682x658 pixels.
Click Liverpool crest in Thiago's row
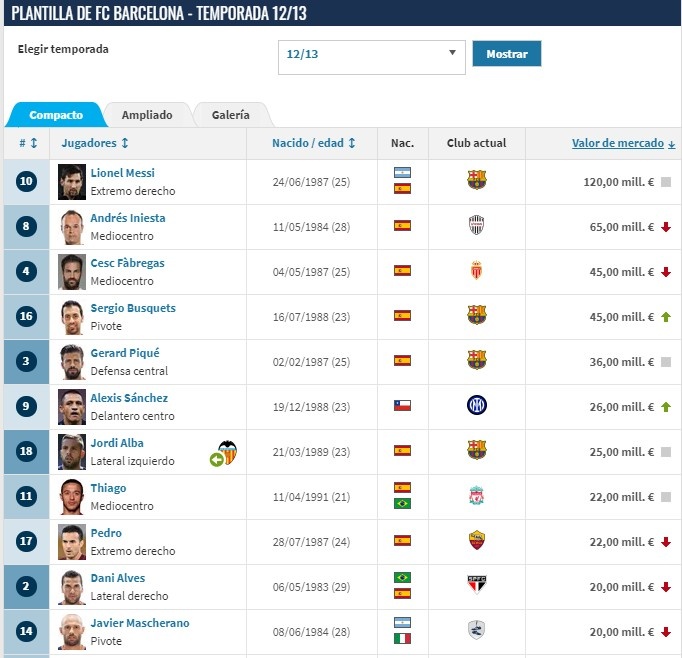(477, 495)
